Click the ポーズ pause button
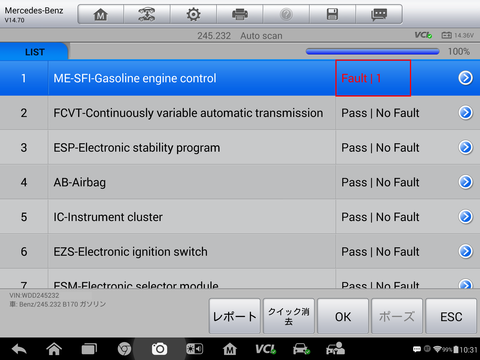This screenshot has width=480, height=360. point(397,316)
